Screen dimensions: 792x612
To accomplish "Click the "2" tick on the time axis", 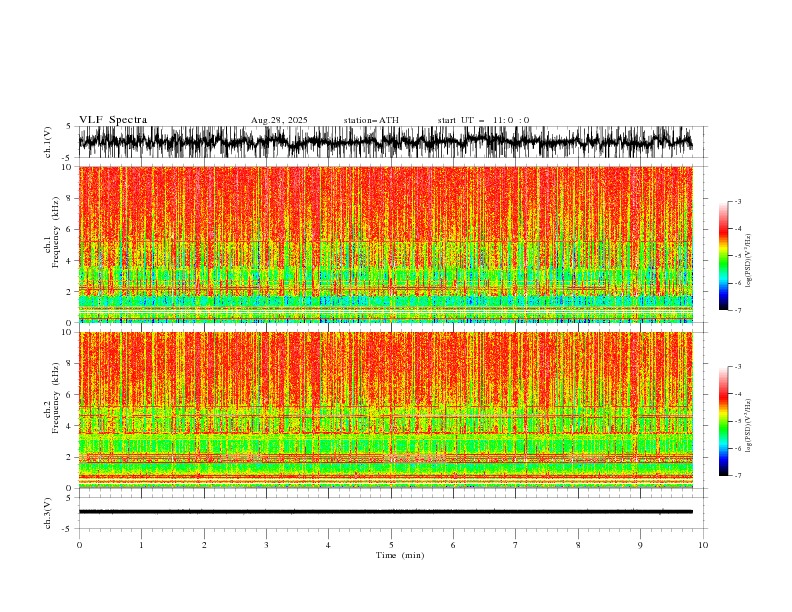I will 204,545.
